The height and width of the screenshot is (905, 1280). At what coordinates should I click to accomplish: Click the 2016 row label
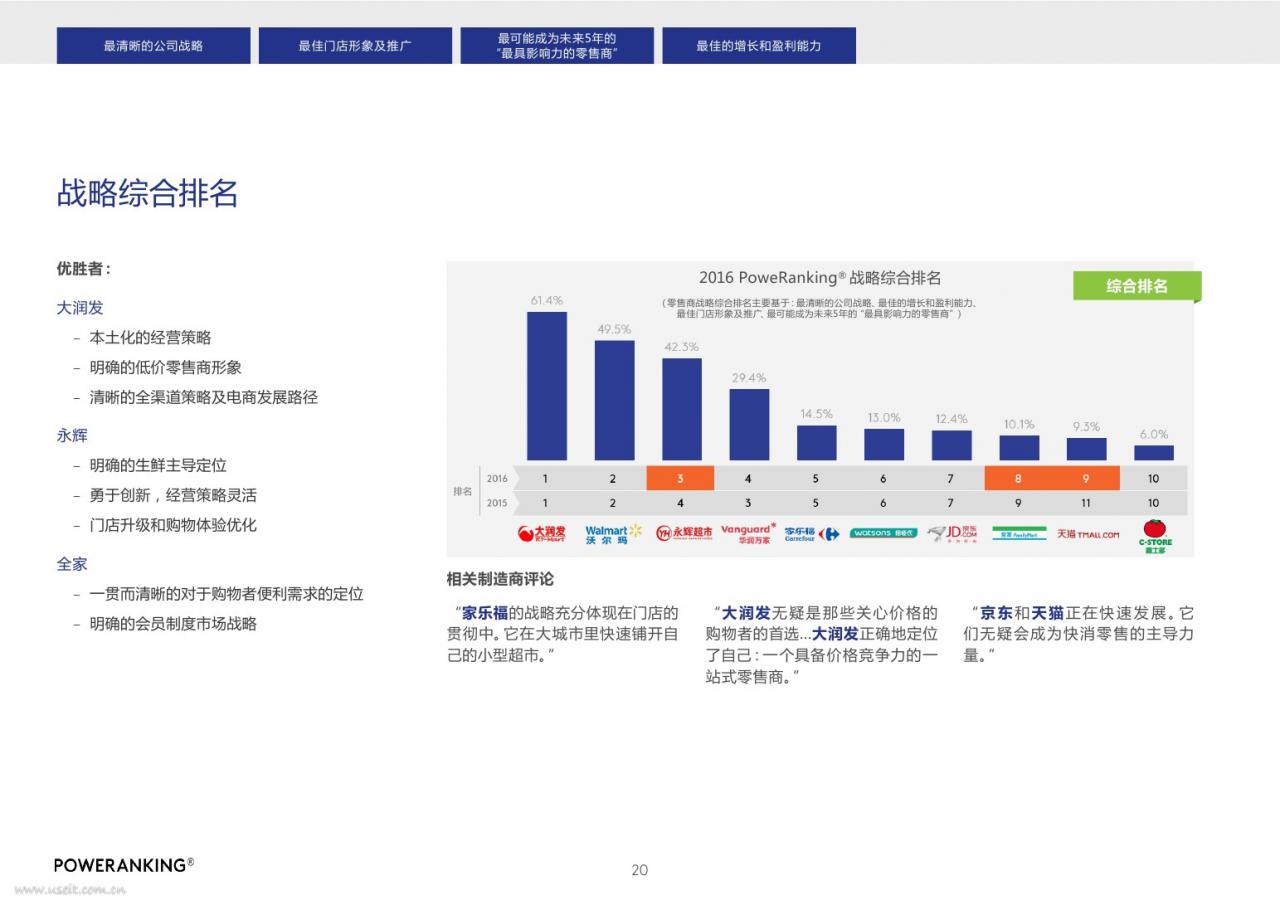[497, 478]
